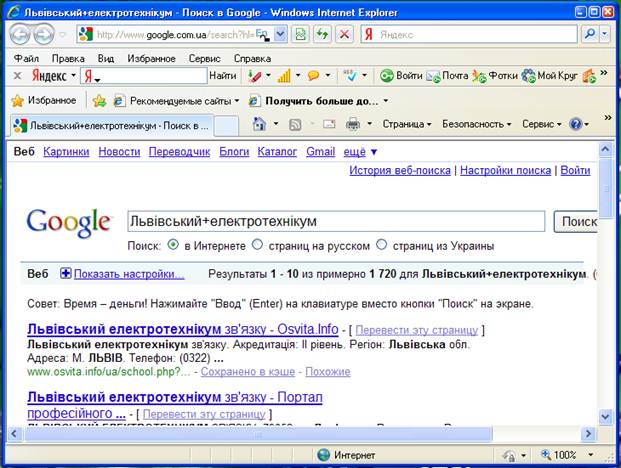Select the 'страниц из Украины' radio button

(x=381, y=245)
